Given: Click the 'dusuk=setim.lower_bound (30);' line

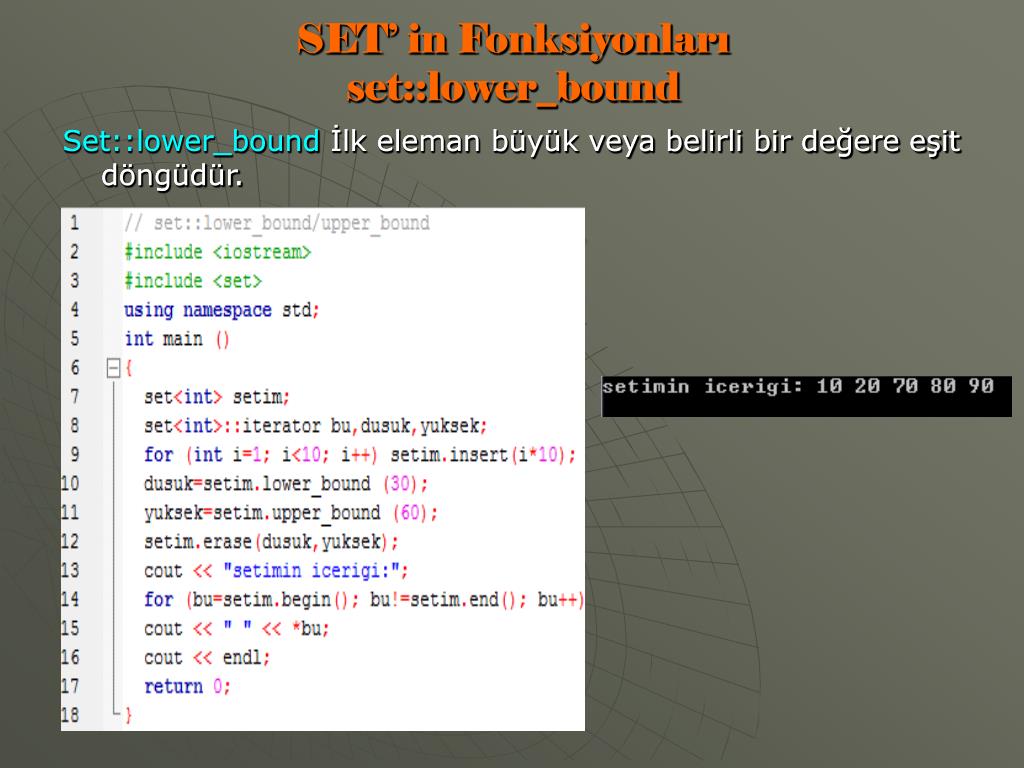Looking at the screenshot, I should pos(286,485).
